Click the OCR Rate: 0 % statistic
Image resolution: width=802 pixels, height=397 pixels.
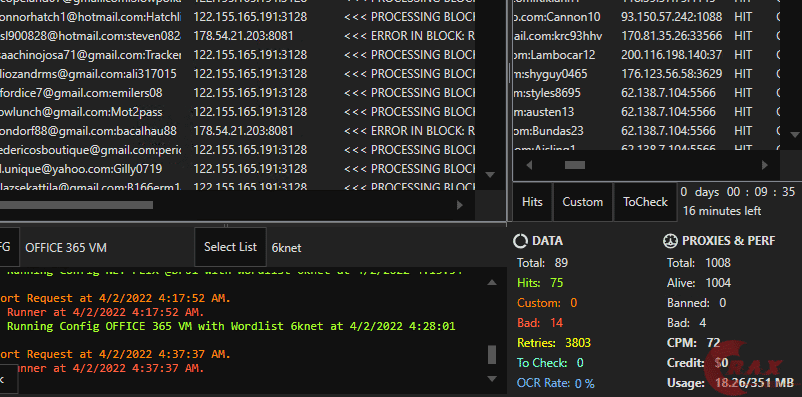click(x=555, y=383)
